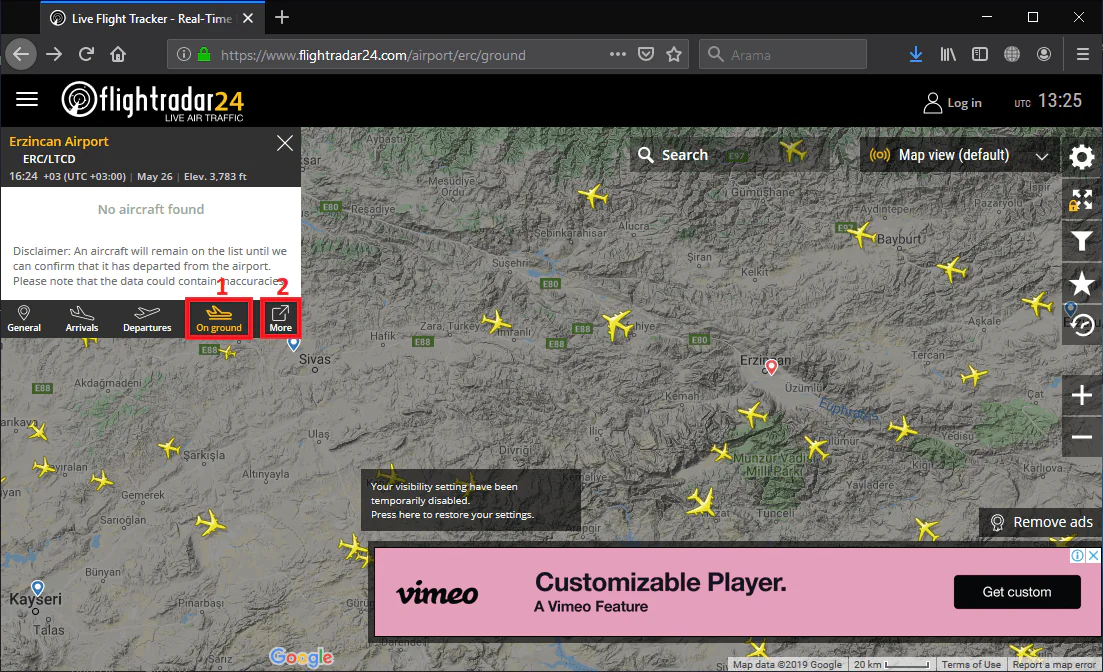Click Remove ads button
The height and width of the screenshot is (672, 1103).
1041,522
